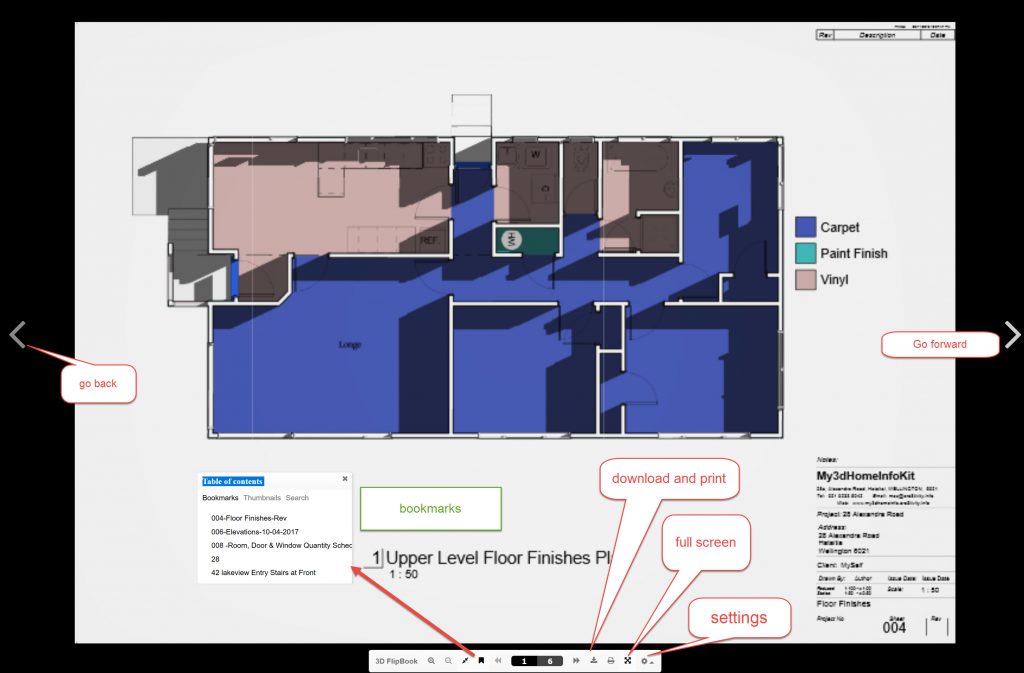Open bookmark 006-Elevations-10-04-2017
Viewport: 1024px width, 673px height.
(x=255, y=532)
